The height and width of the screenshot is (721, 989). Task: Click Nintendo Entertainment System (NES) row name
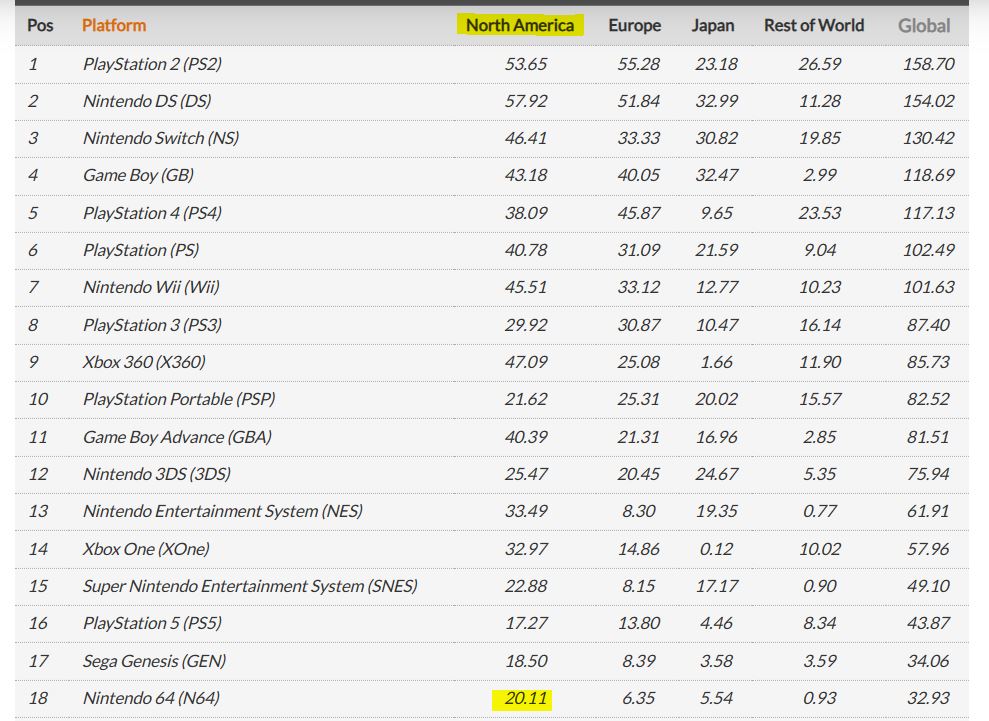(223, 511)
